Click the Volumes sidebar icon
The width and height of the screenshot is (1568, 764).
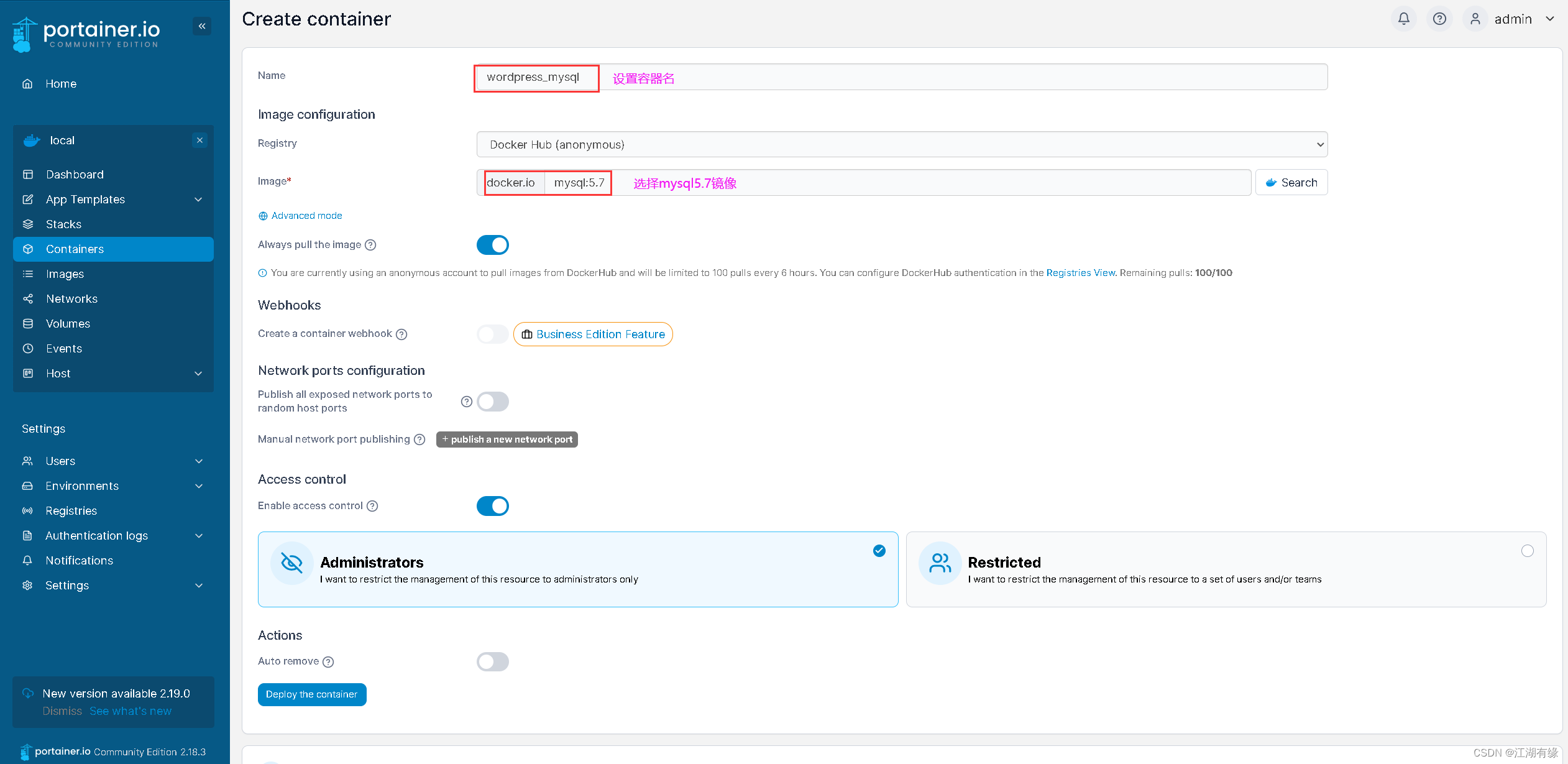pos(28,323)
